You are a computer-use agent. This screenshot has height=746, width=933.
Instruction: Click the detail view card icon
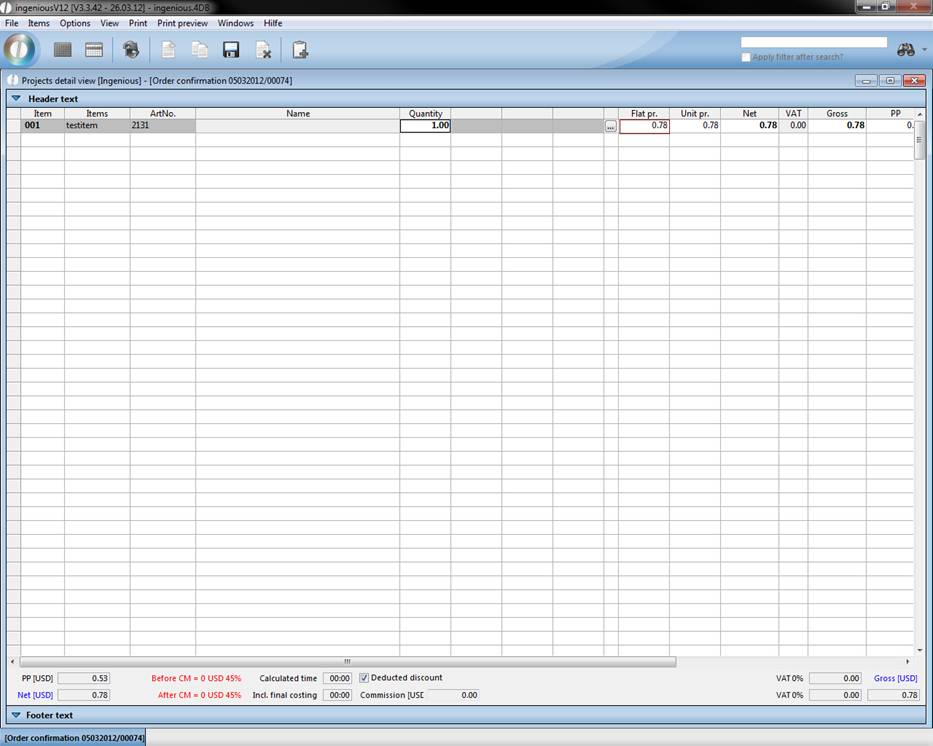94,50
